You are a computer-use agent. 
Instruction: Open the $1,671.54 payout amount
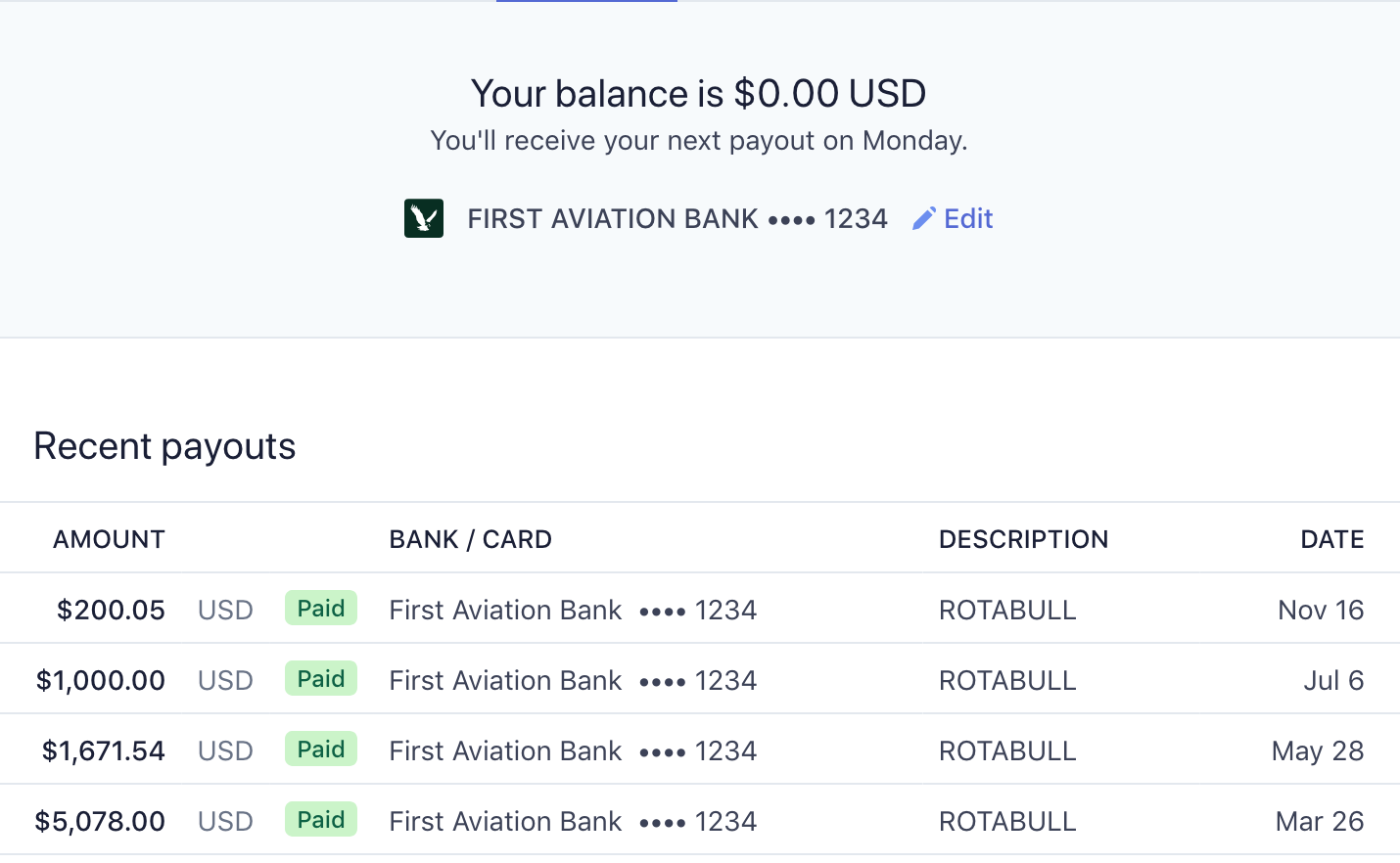pos(104,750)
